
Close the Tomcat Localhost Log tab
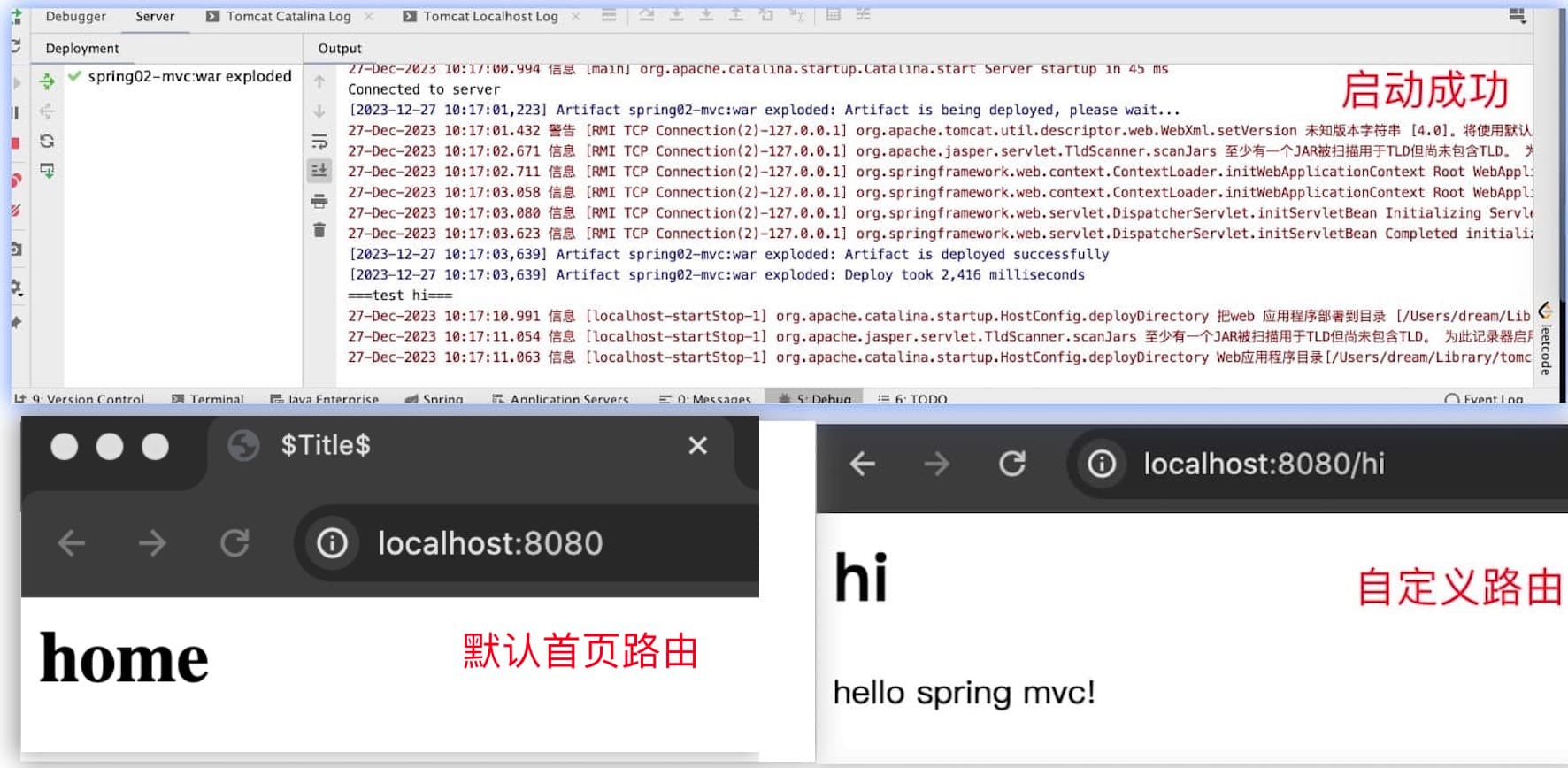pos(576,16)
